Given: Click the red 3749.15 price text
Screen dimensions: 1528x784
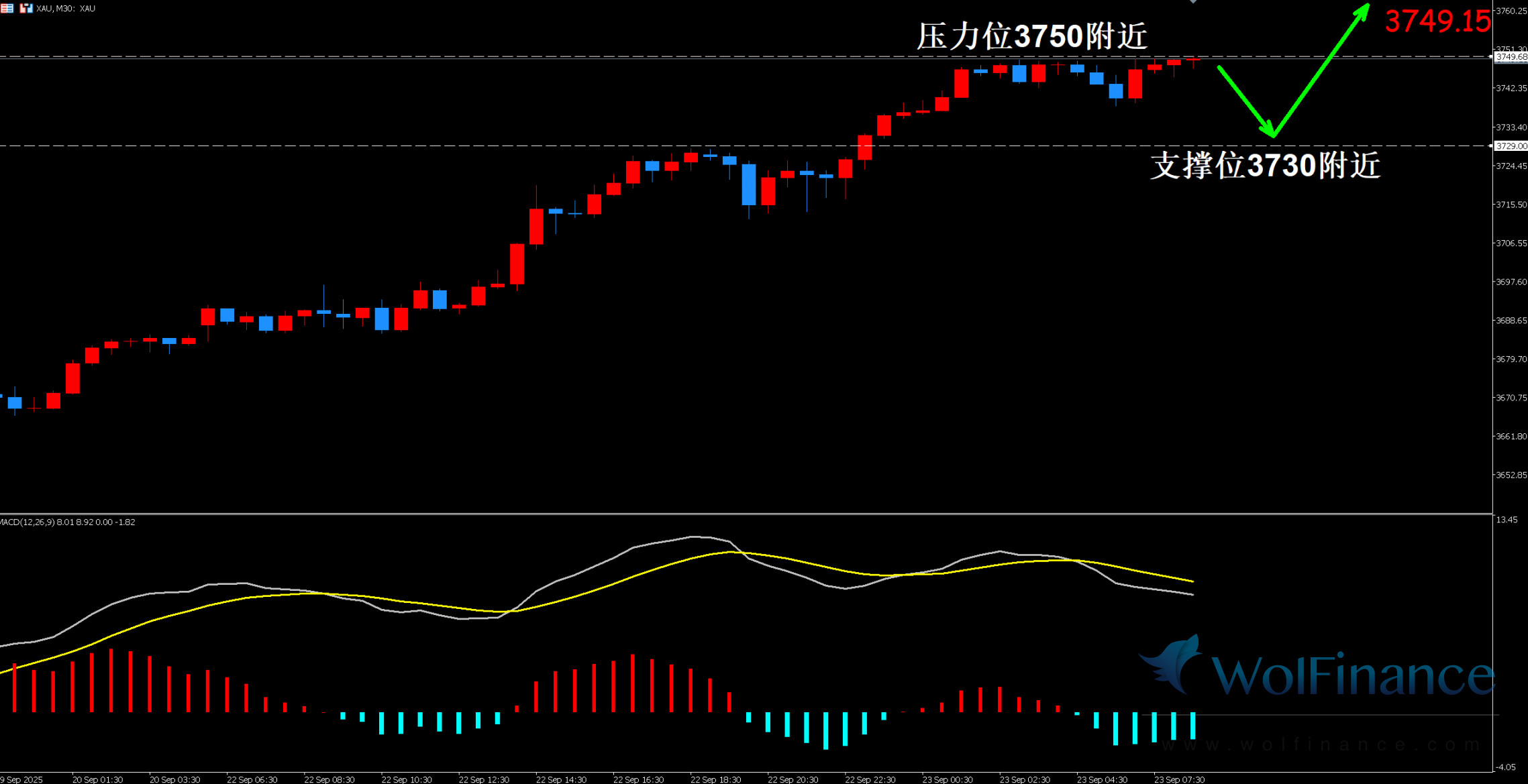Looking at the screenshot, I should (x=1437, y=21).
